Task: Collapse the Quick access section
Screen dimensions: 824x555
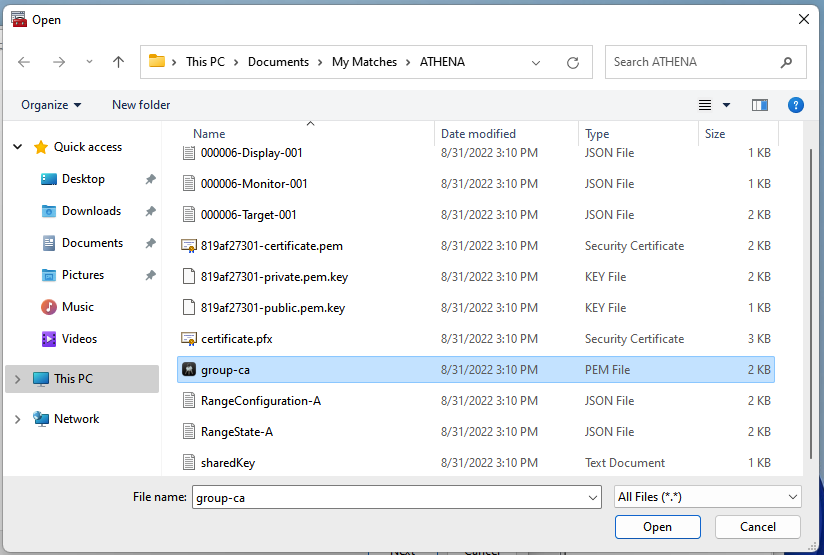Action: point(17,147)
